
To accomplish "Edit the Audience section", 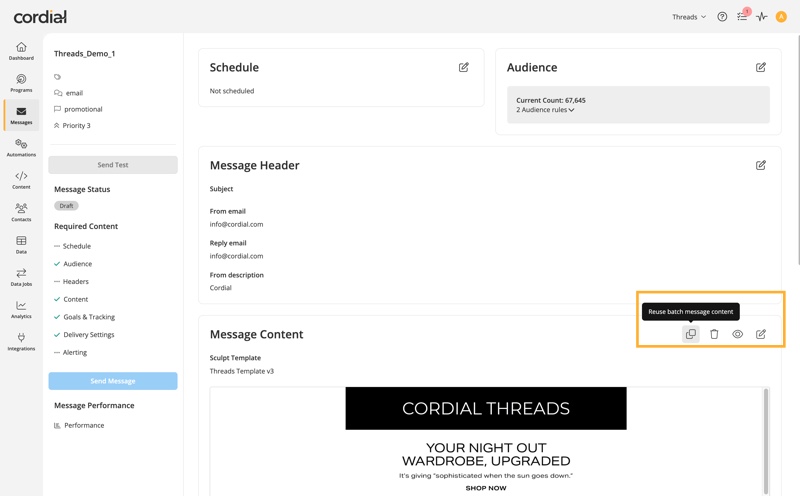I will (x=761, y=67).
